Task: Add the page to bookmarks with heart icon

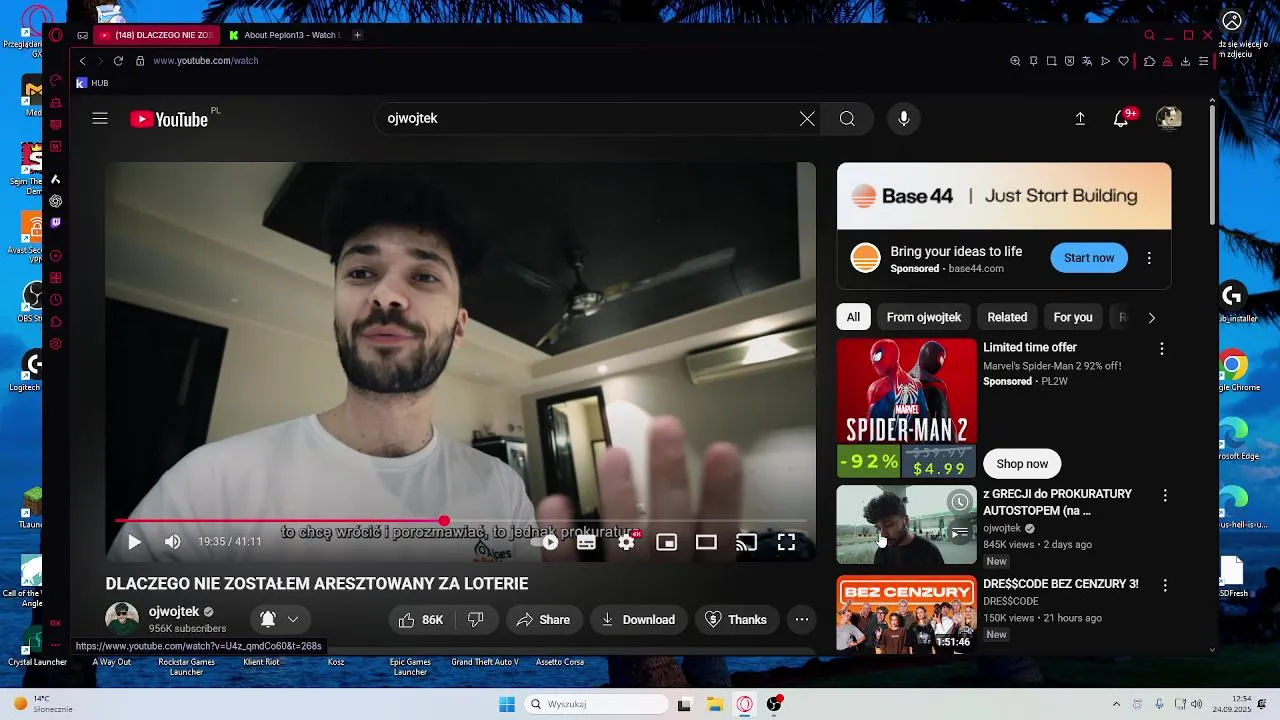Action: (1123, 61)
